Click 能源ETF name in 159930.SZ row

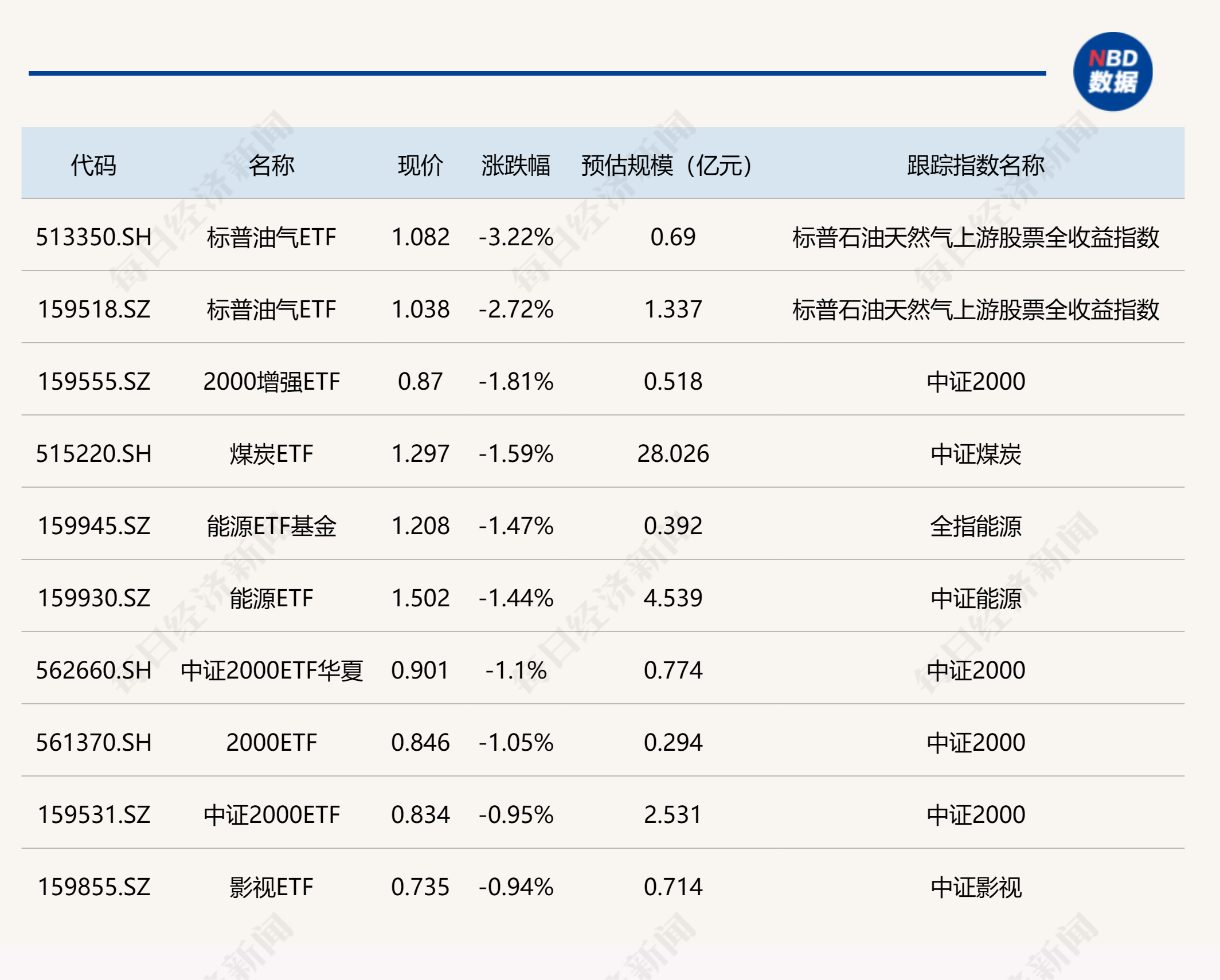point(271,598)
